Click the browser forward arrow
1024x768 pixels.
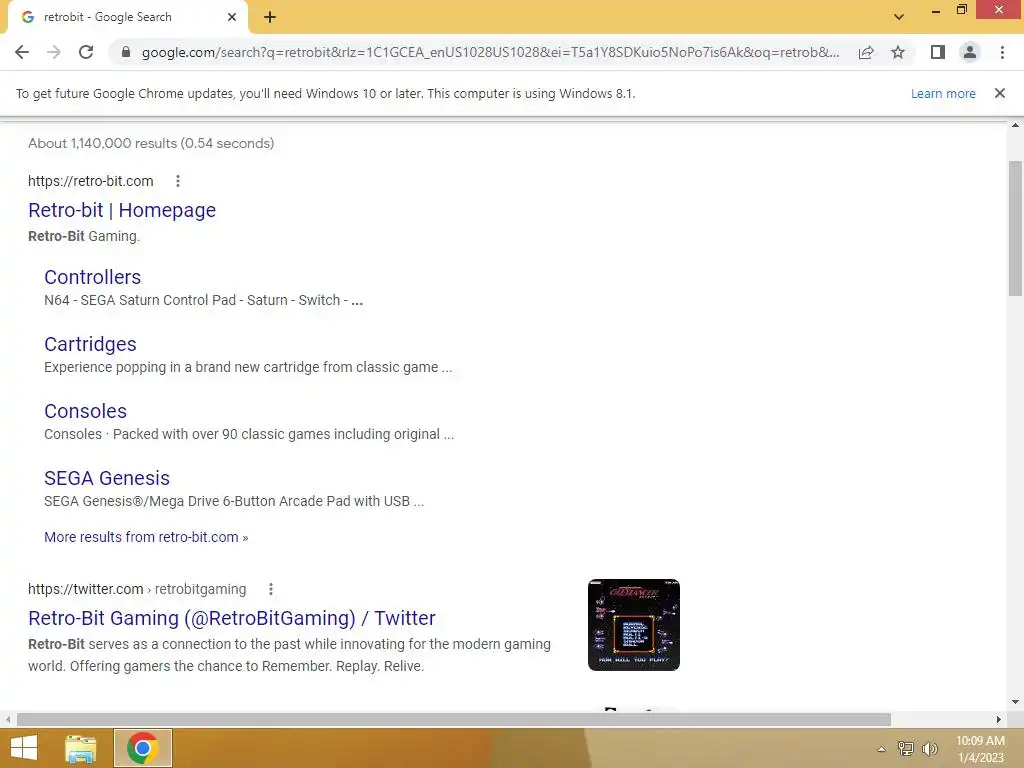[54, 52]
